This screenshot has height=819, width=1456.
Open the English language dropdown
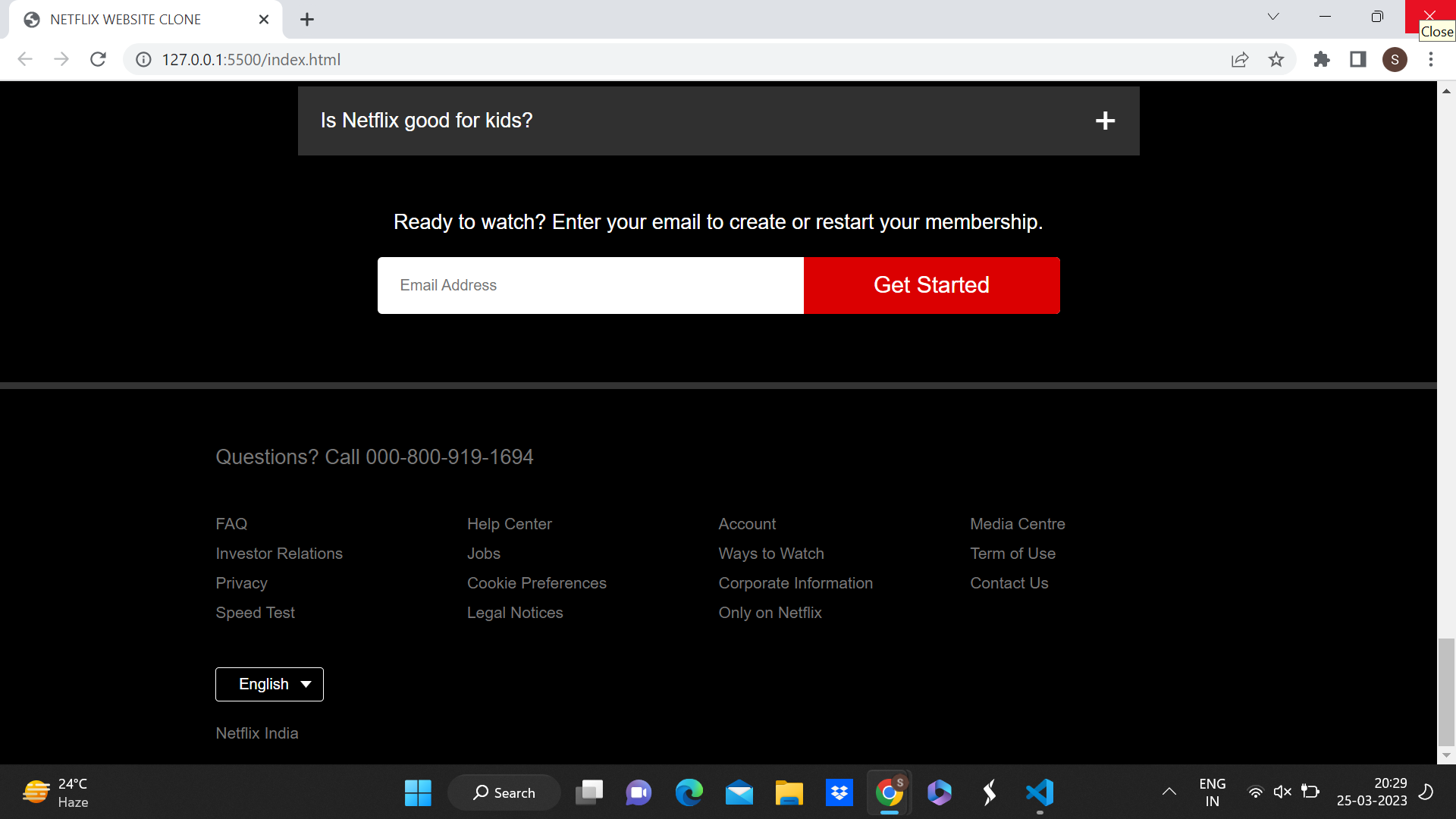269,683
